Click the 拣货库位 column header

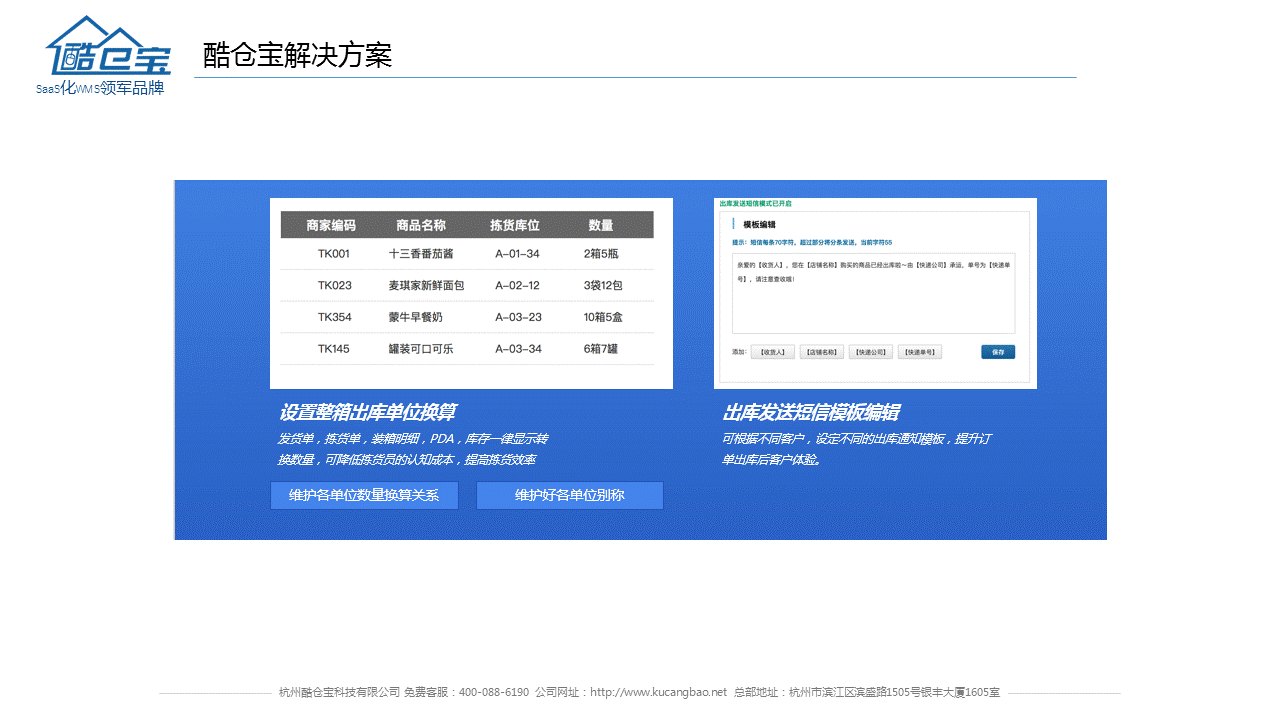tap(515, 225)
